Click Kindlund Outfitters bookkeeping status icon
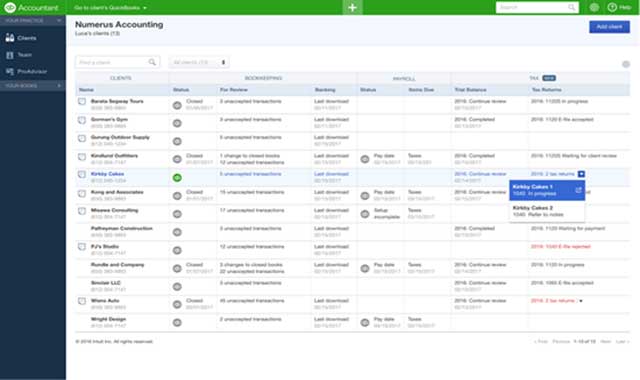This screenshot has height=380, width=640. tap(177, 160)
